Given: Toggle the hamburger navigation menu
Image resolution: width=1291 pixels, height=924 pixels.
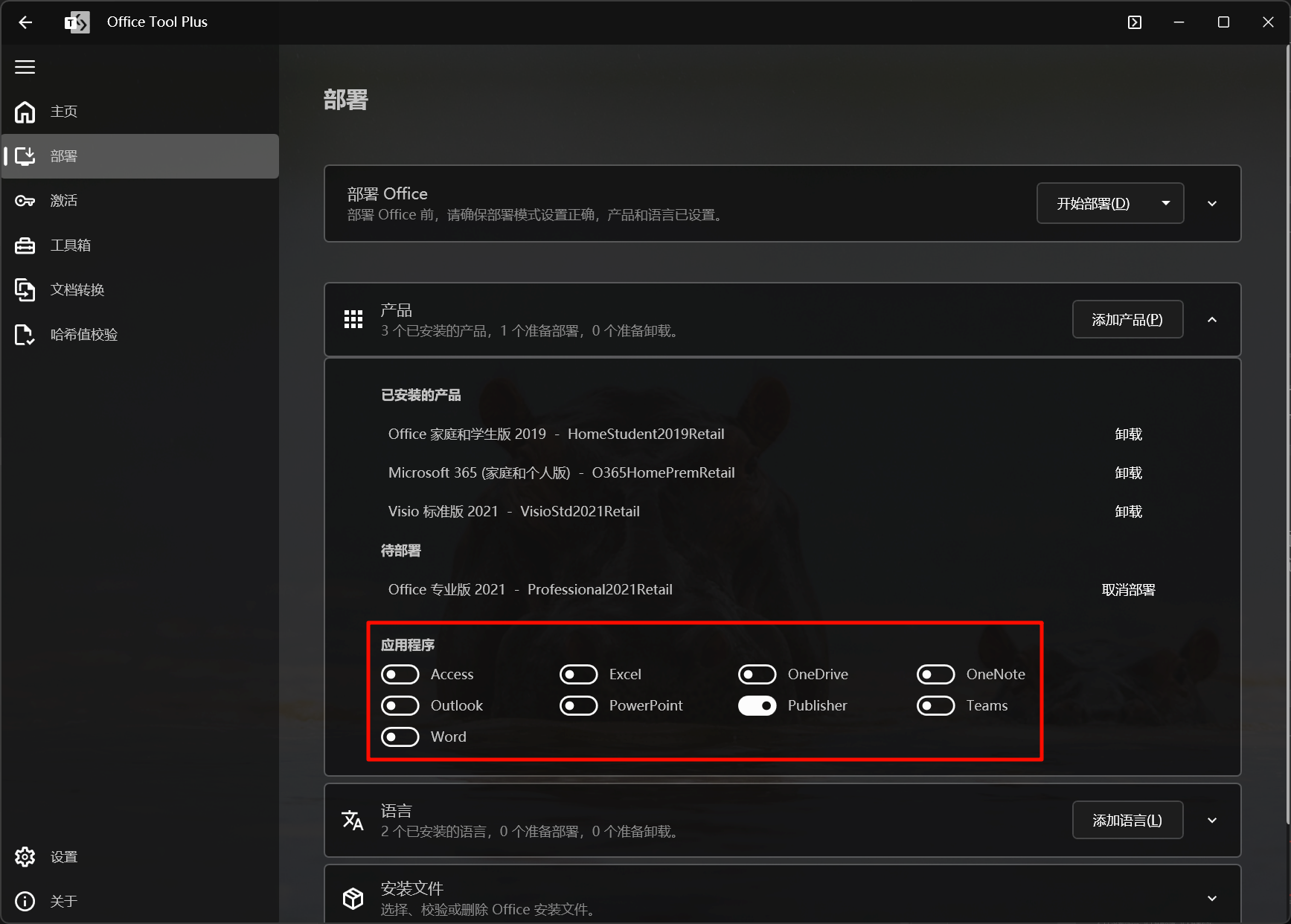Looking at the screenshot, I should pos(25,67).
